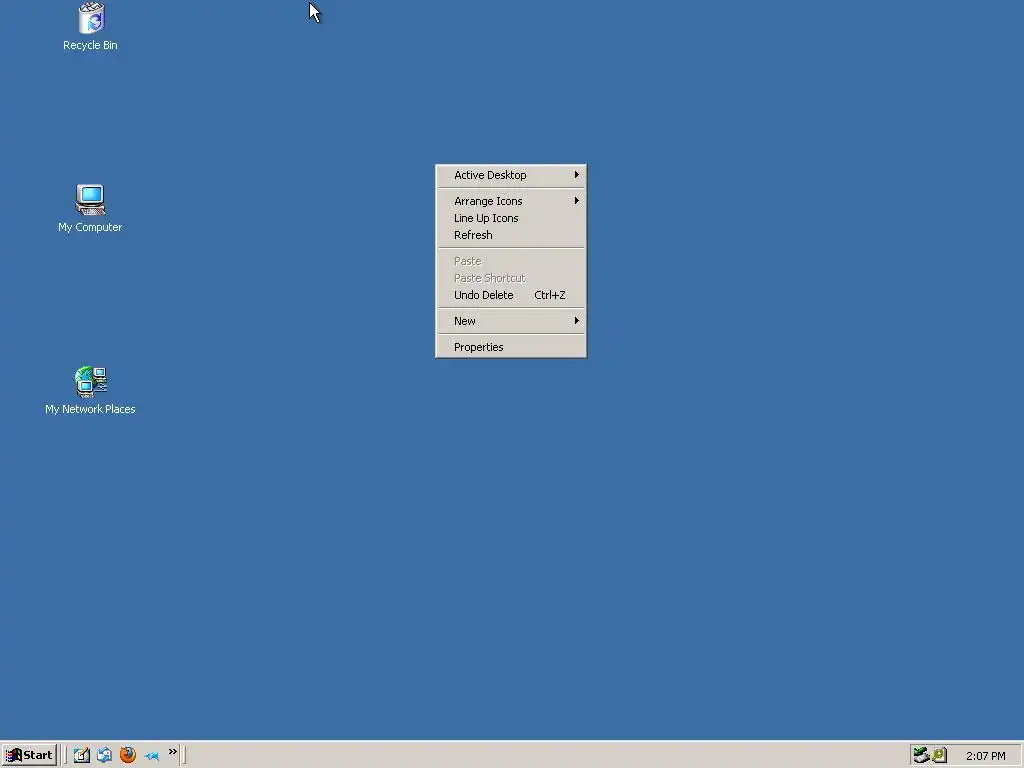Click the 2:07 PM system clock
The width and height of the screenshot is (1024, 768).
tap(985, 756)
